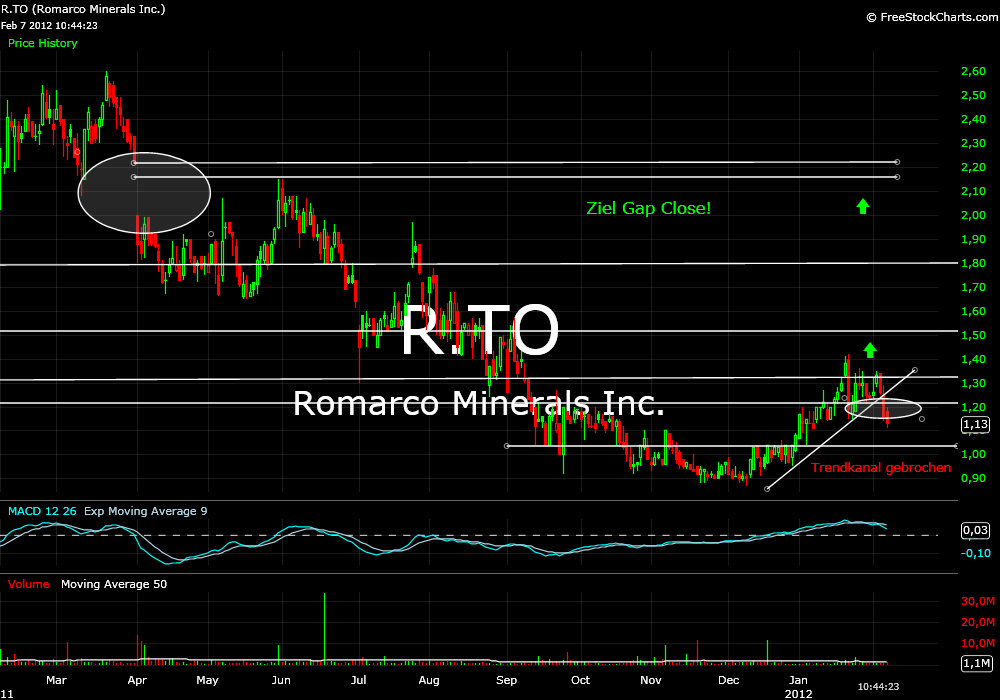
Task: Select the MACD 12 26 indicator label
Action: pos(42,511)
